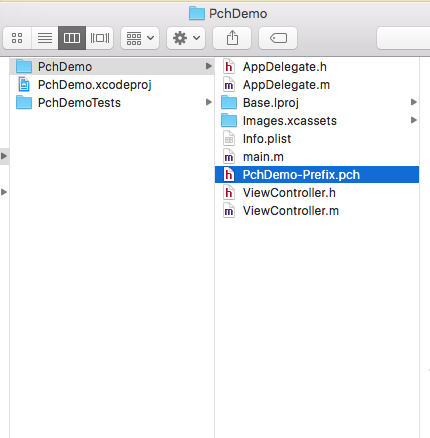
Task: Expand the Images.xcassets arrow
Action: (x=414, y=120)
